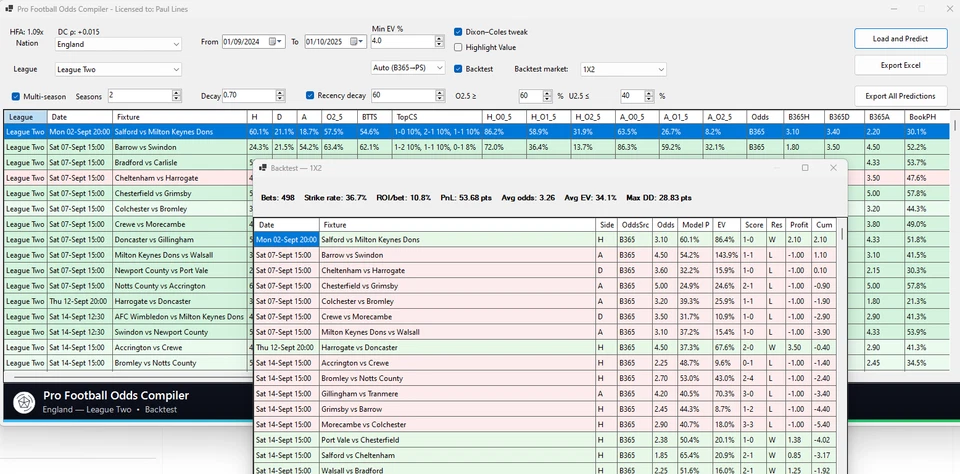Click the Recency decay 60 spinner arrows

[x=439, y=96]
